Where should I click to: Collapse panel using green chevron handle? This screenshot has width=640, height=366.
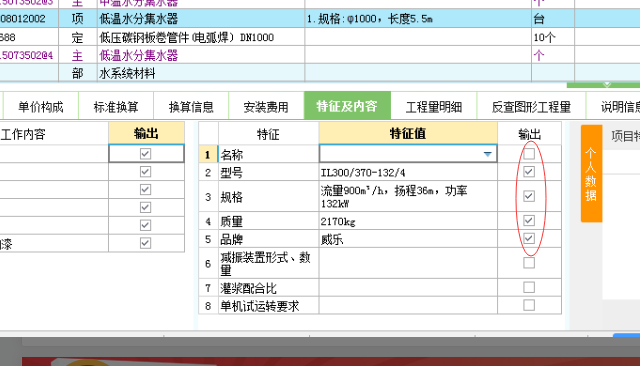[607, 84]
